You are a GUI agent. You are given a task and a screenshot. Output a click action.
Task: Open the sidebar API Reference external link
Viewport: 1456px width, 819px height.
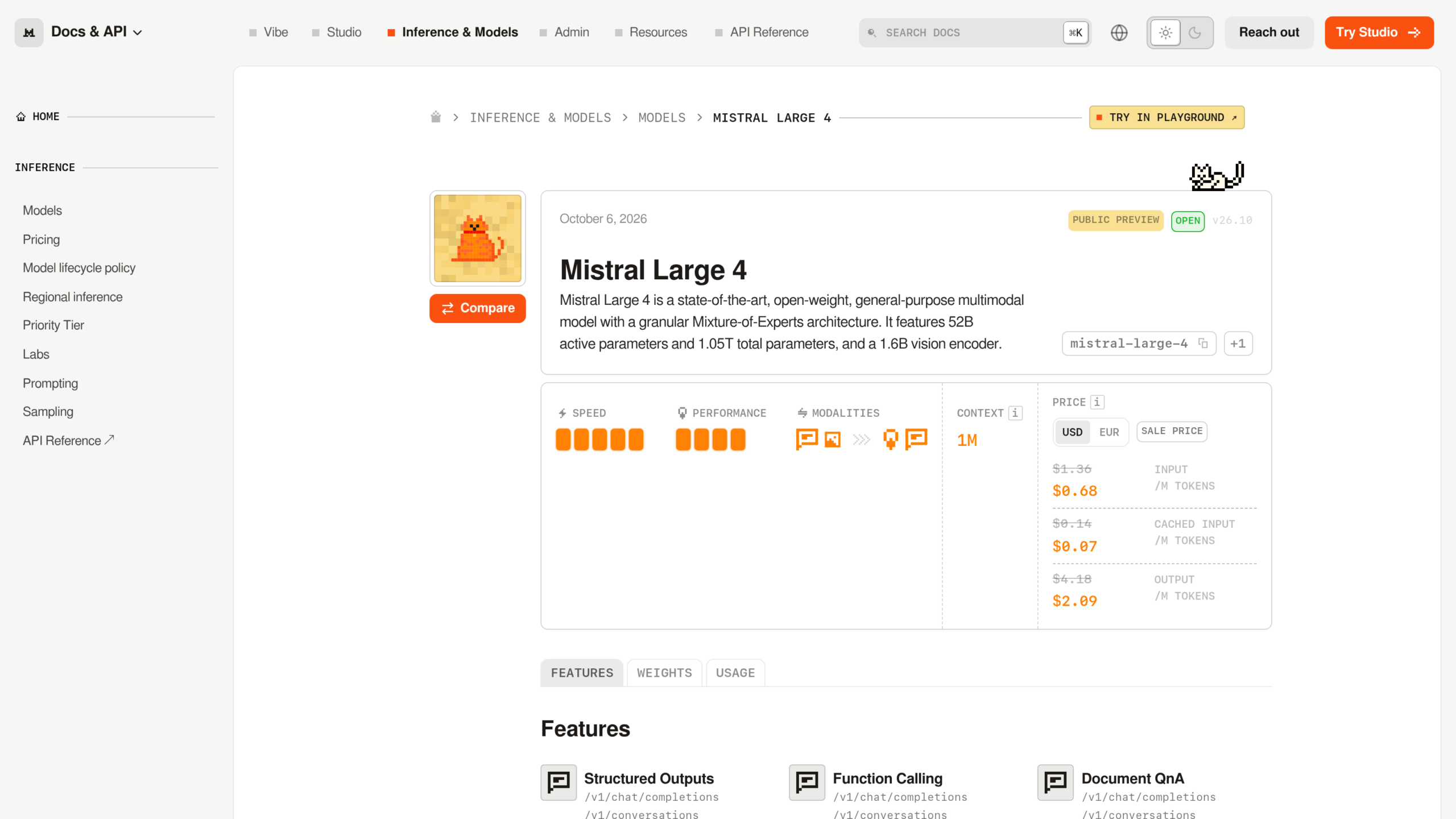tap(69, 440)
